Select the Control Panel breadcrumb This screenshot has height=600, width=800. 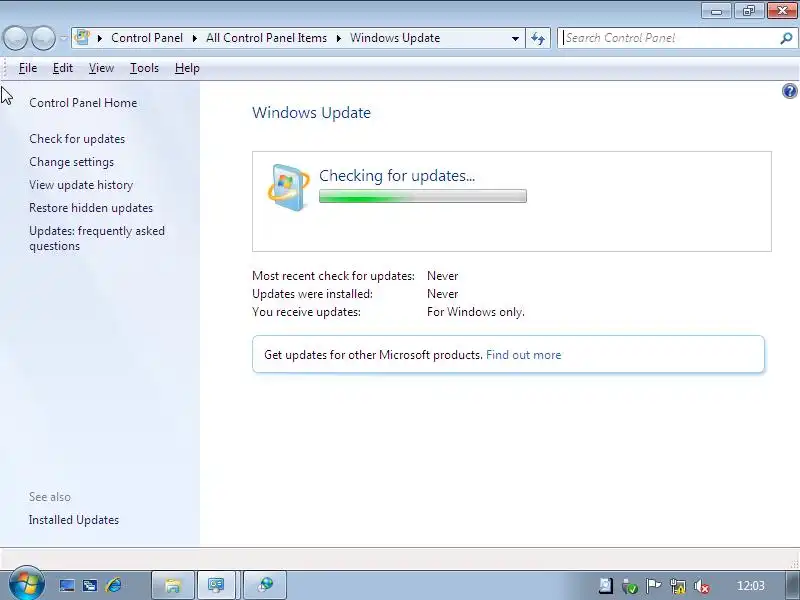pos(147,38)
